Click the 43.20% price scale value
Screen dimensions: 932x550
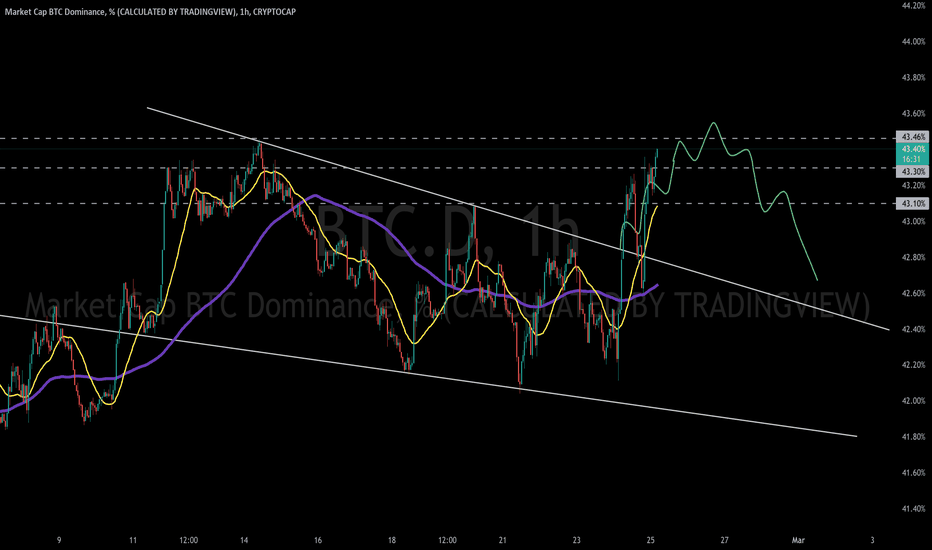tap(913, 186)
